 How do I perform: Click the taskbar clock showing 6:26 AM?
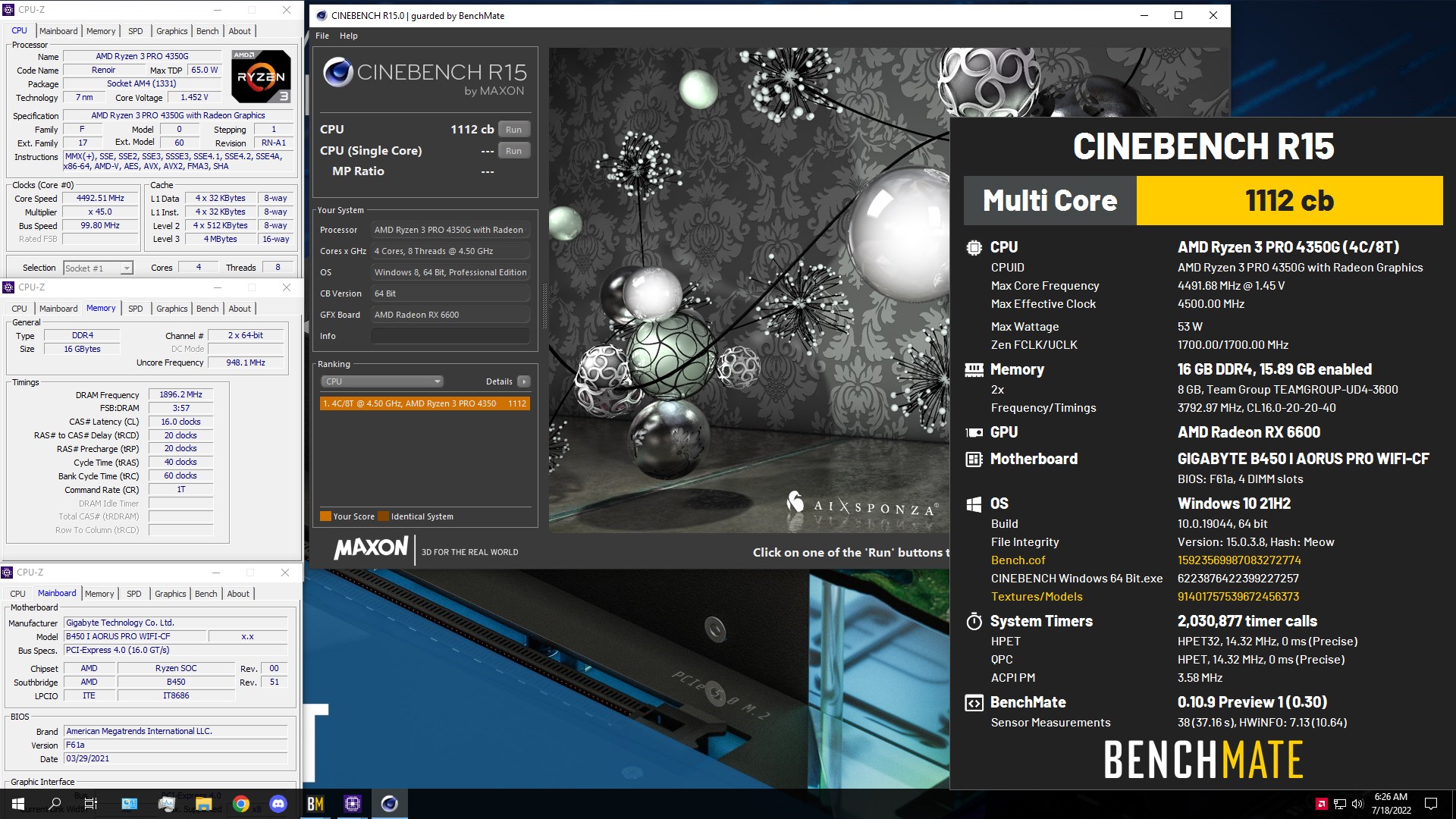click(1391, 804)
